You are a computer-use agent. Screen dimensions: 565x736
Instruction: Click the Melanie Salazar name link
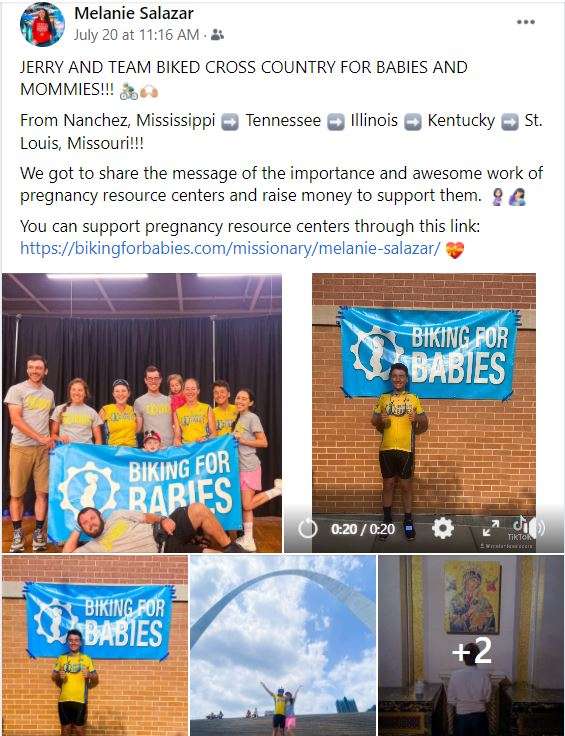134,13
